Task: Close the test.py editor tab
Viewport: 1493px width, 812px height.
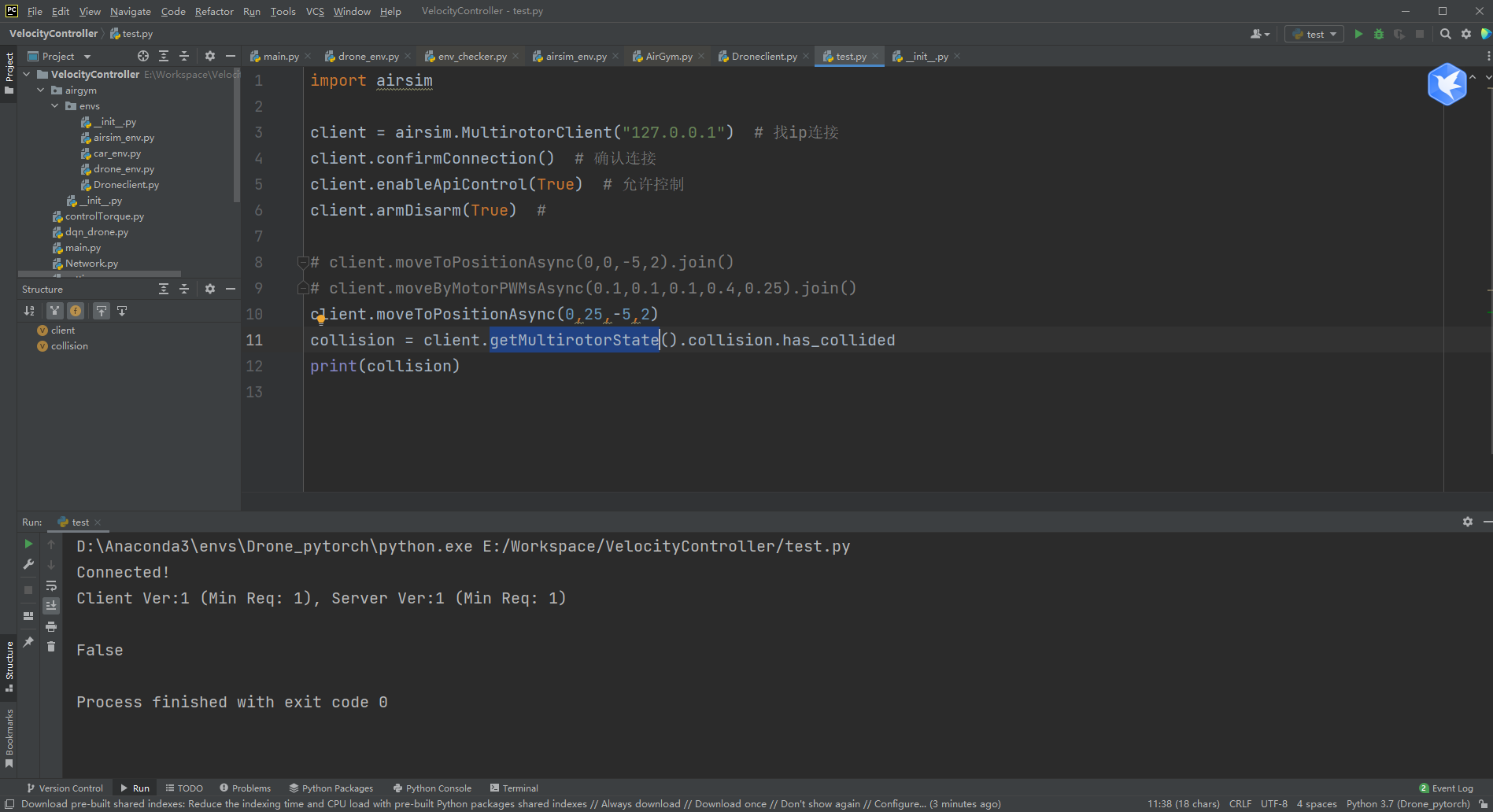Action: point(875,56)
